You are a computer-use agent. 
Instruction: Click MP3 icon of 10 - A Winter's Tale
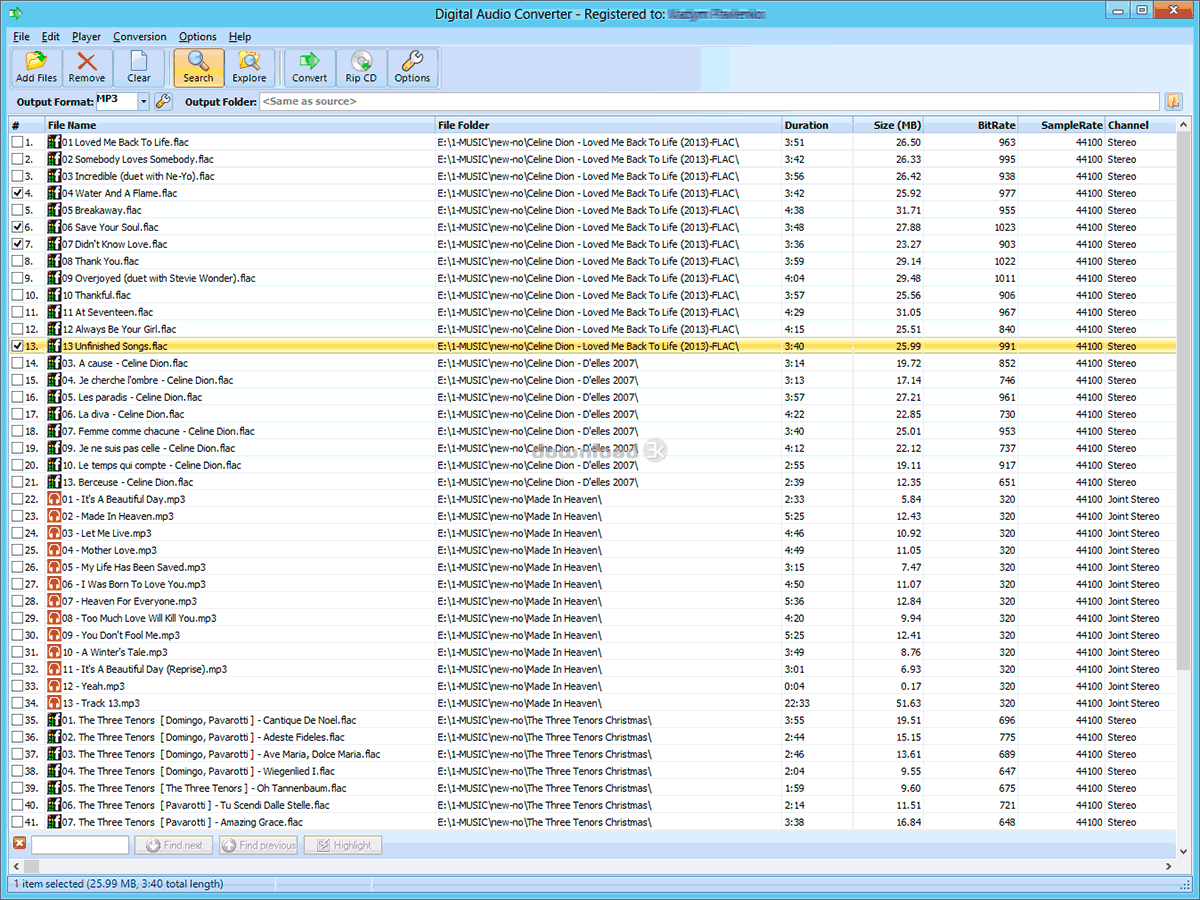54,652
